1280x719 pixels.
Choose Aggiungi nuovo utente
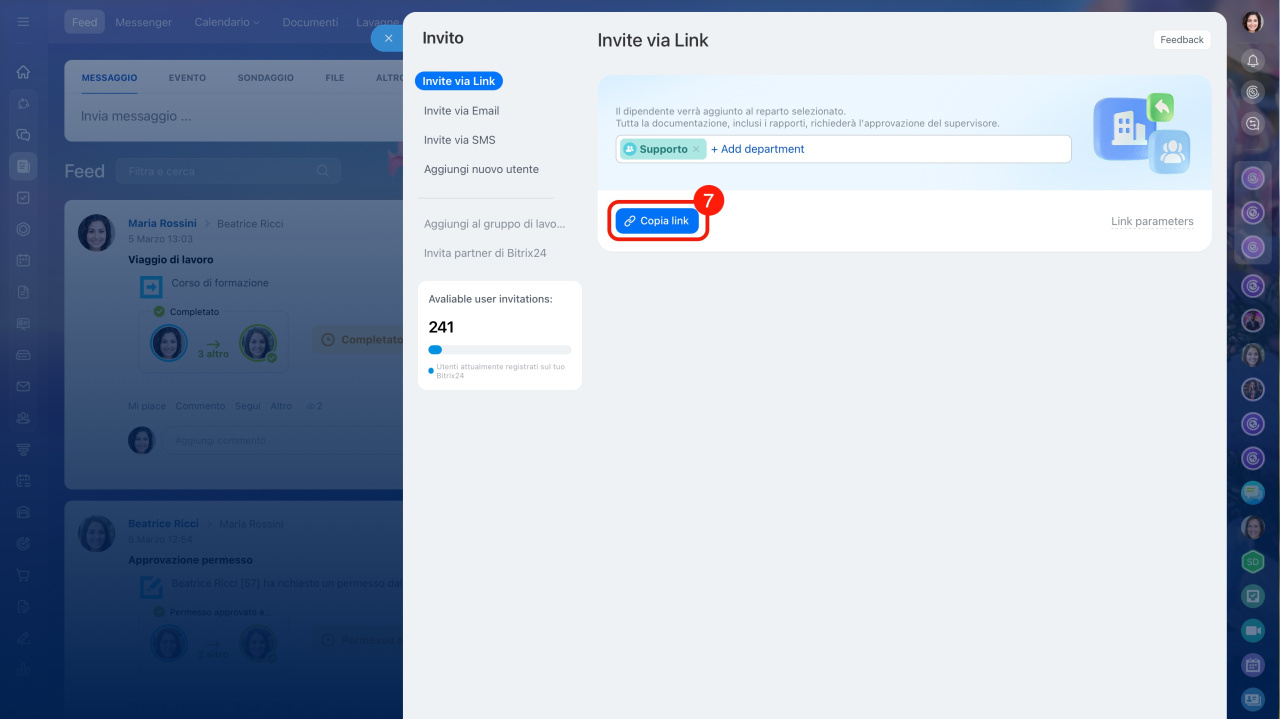481,169
